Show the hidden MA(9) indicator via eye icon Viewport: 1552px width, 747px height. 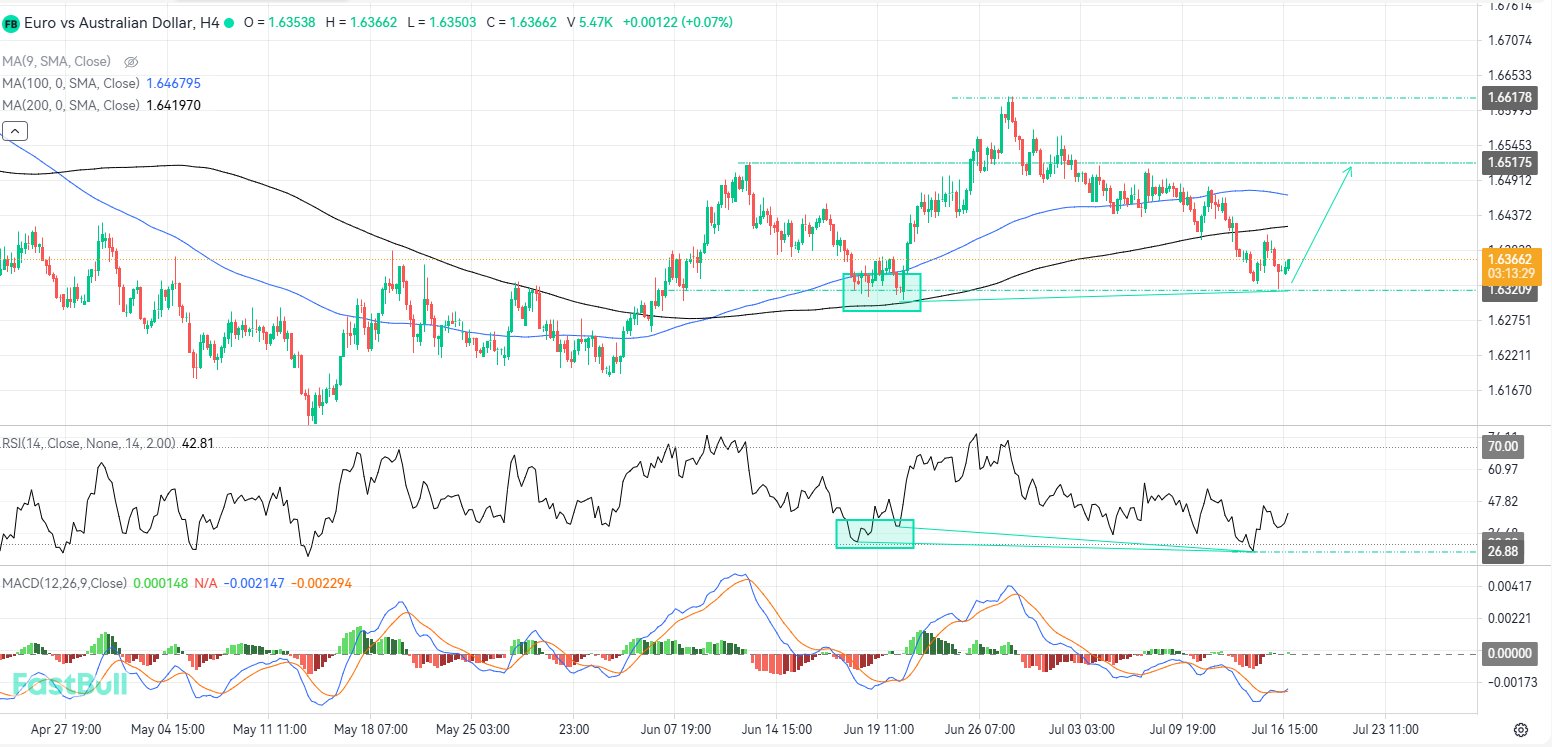point(130,61)
